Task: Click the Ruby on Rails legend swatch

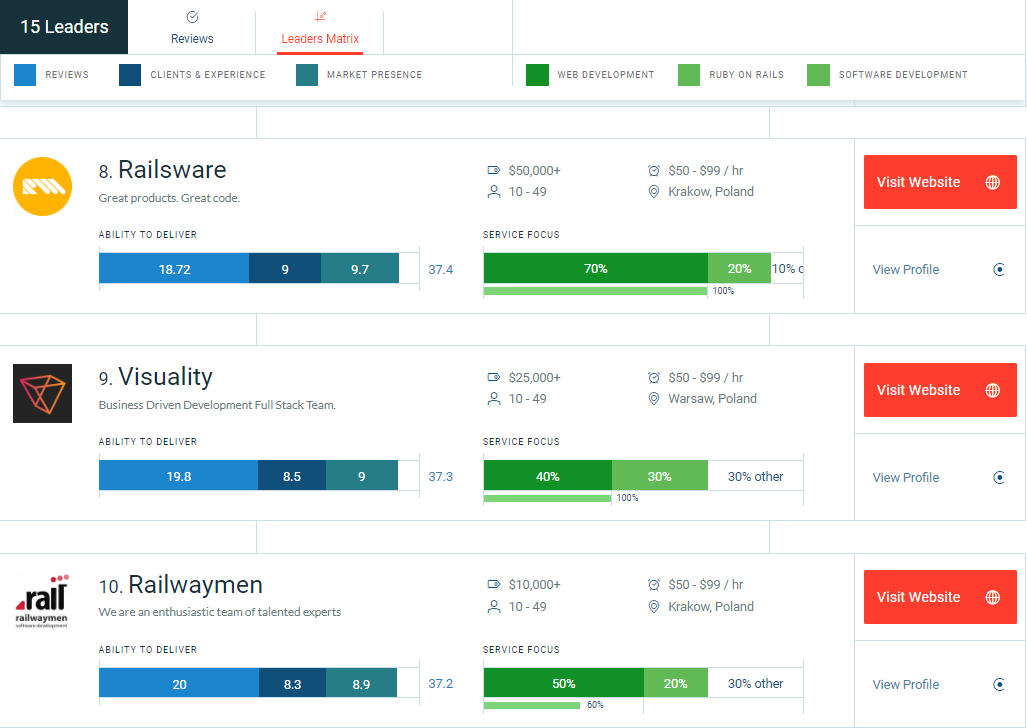Action: click(689, 75)
